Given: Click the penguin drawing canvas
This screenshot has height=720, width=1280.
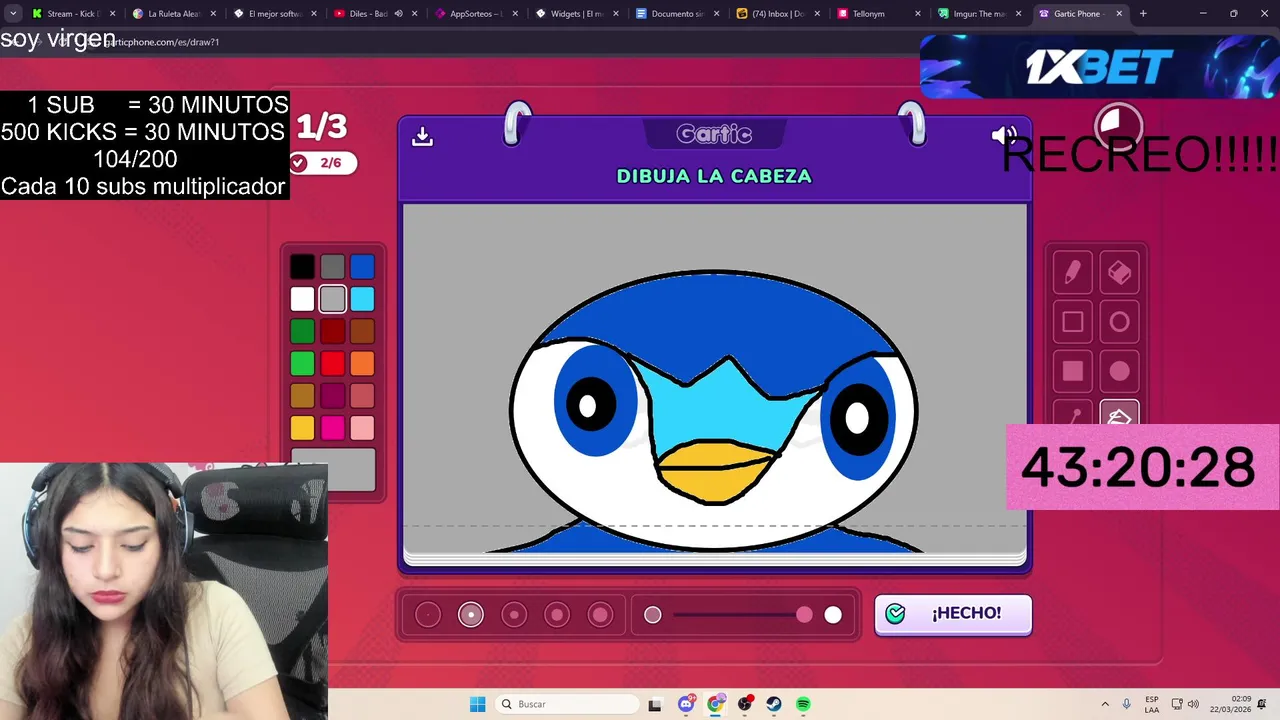Looking at the screenshot, I should pos(715,379).
